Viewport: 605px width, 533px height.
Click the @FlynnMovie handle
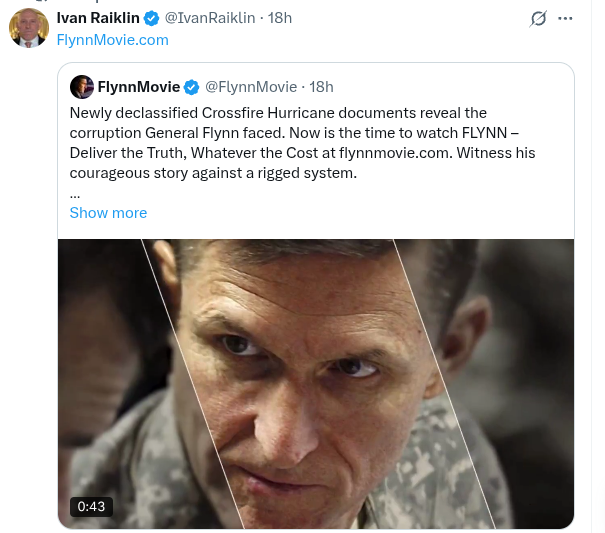tap(250, 87)
